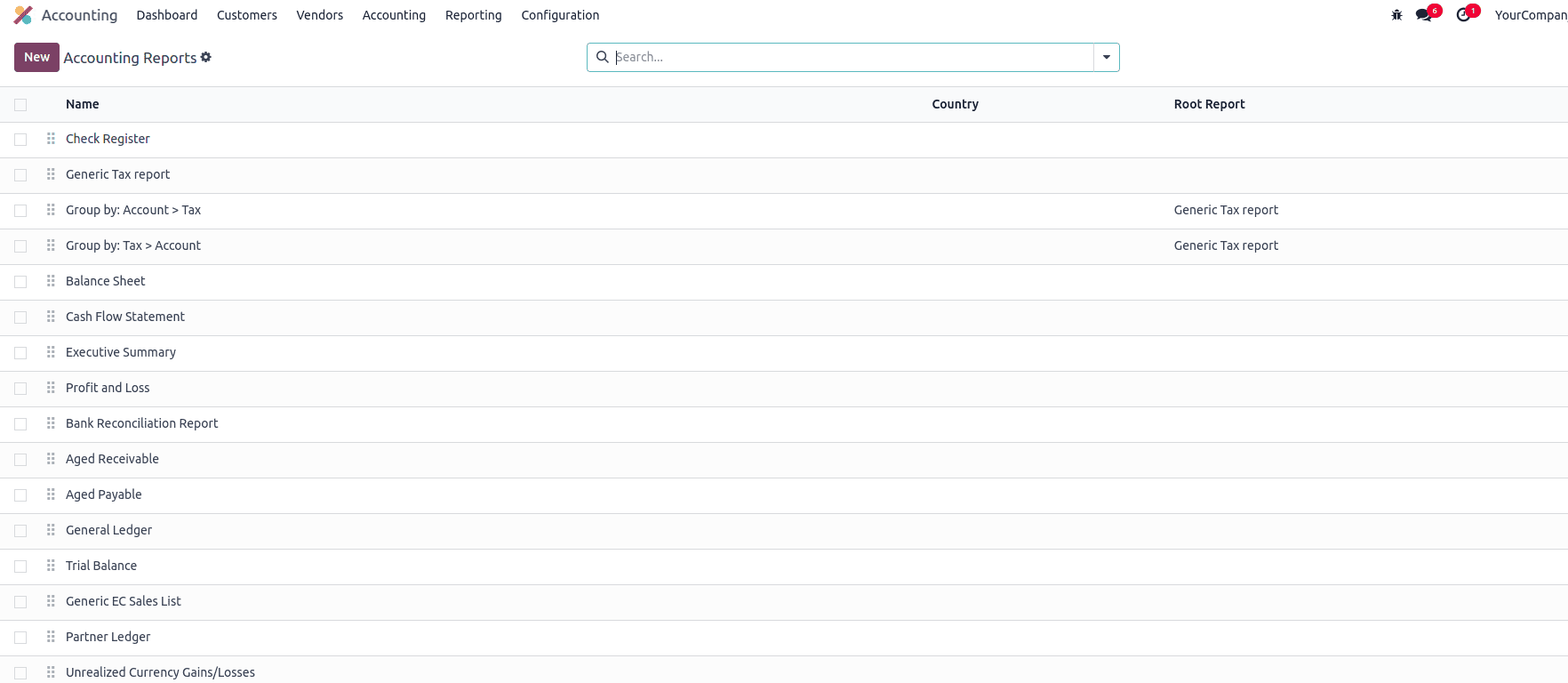1568x683 pixels.
Task: Grab the drag handle for Cash Flow Statement
Action: tap(51, 317)
